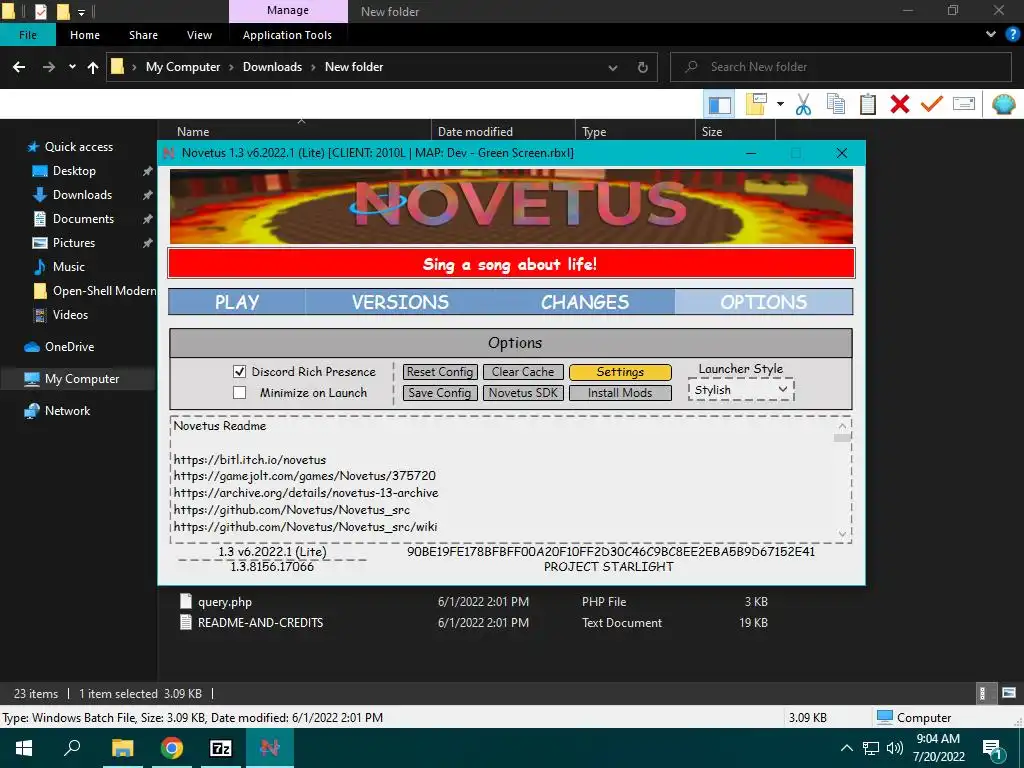Click the Paste clipboard icon
Image resolution: width=1024 pixels, height=768 pixels.
point(867,104)
